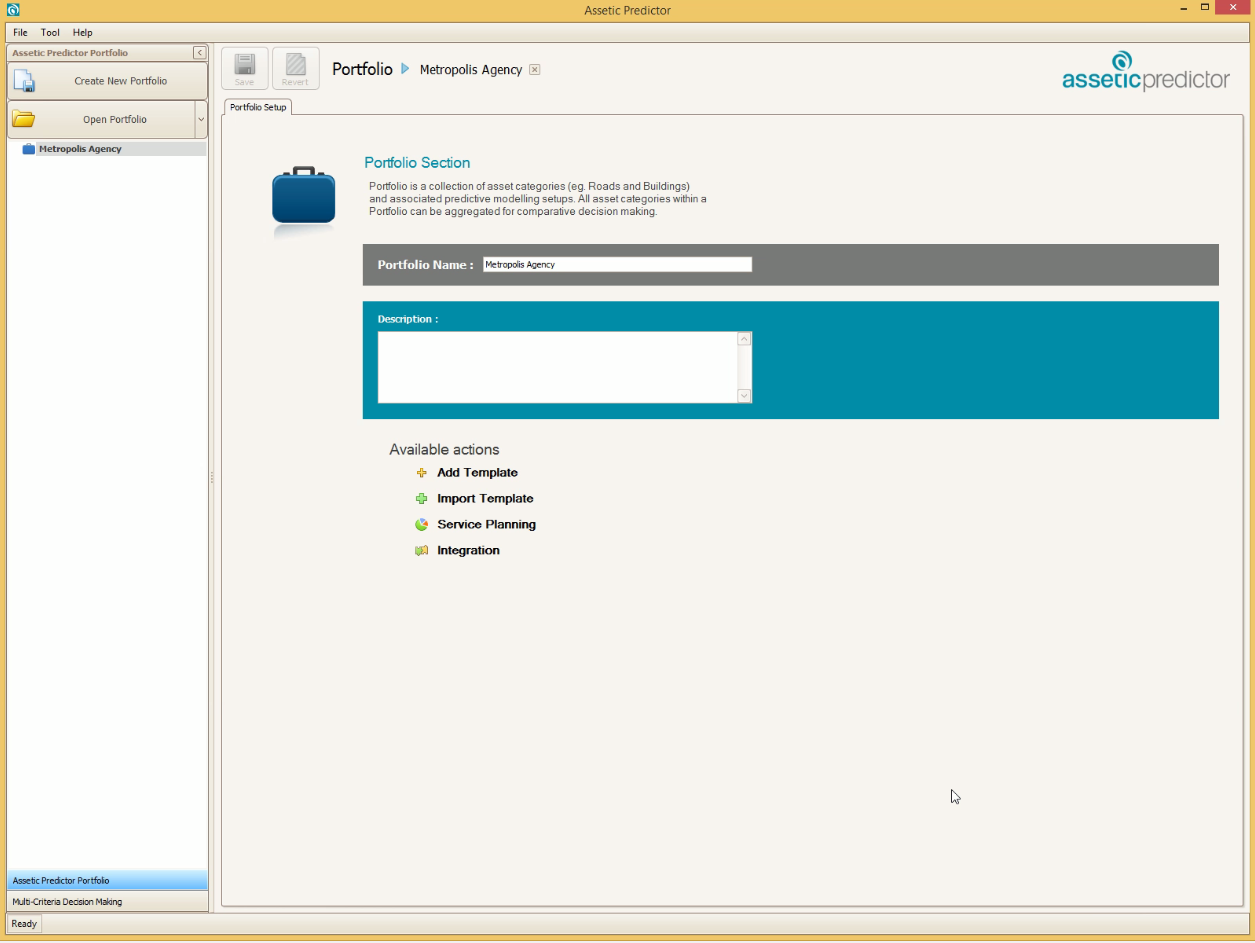Click the Revert toolbar icon
The height and width of the screenshot is (943, 1255).
(295, 68)
